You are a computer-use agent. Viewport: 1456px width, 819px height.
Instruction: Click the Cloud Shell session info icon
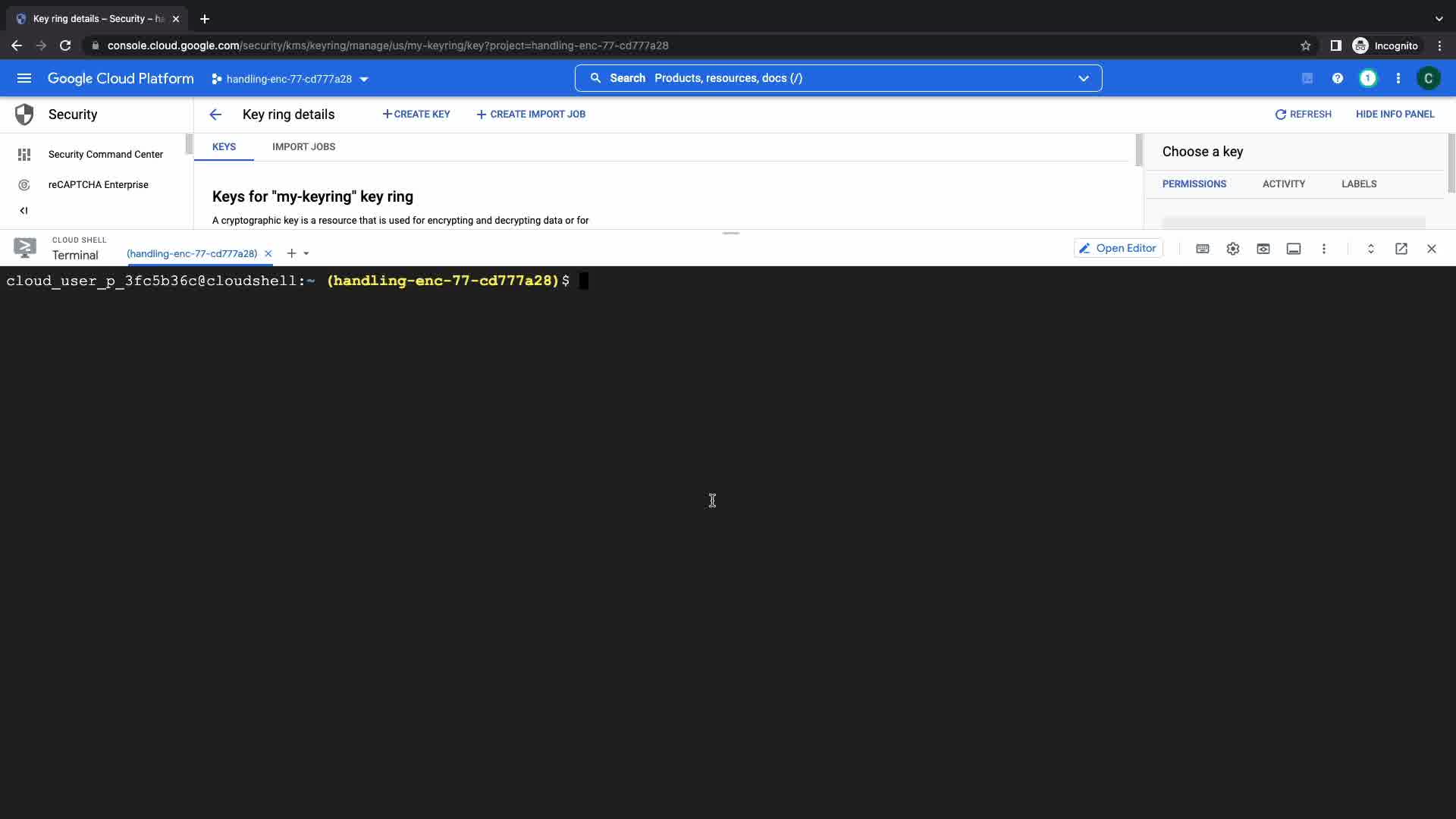pyautogui.click(x=1294, y=249)
